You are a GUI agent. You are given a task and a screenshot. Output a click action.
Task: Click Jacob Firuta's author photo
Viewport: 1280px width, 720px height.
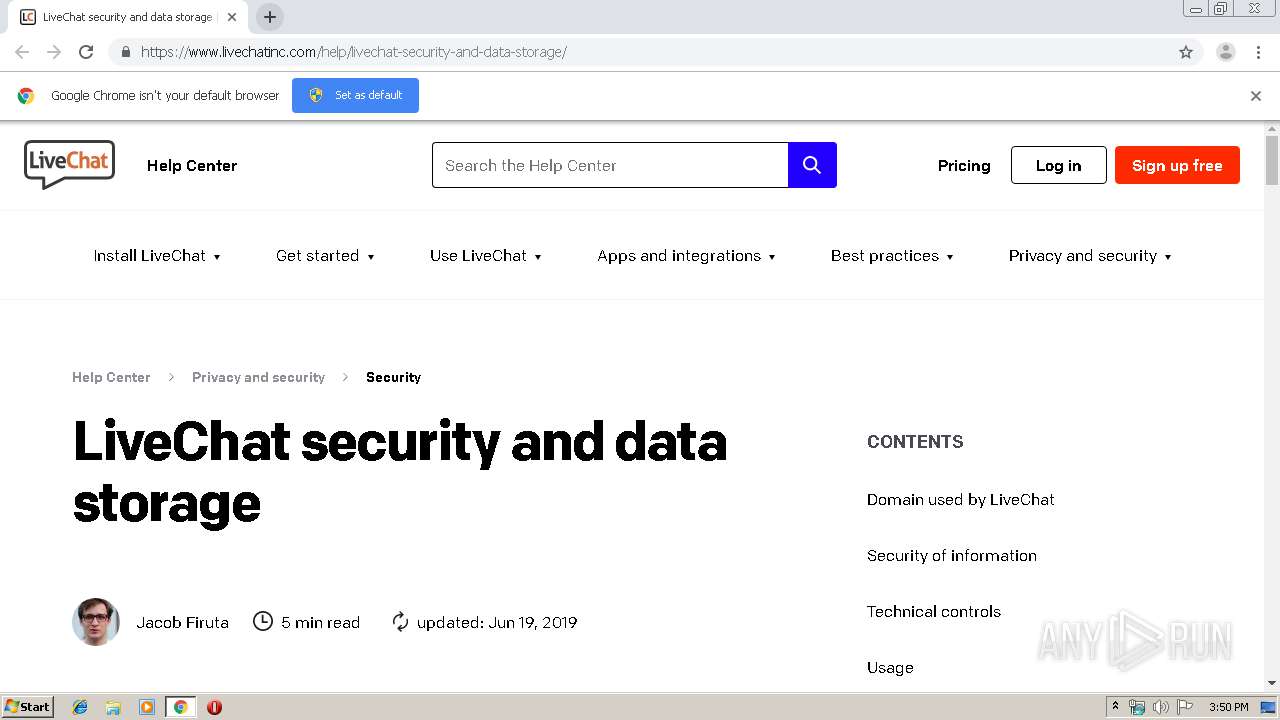[x=96, y=622]
